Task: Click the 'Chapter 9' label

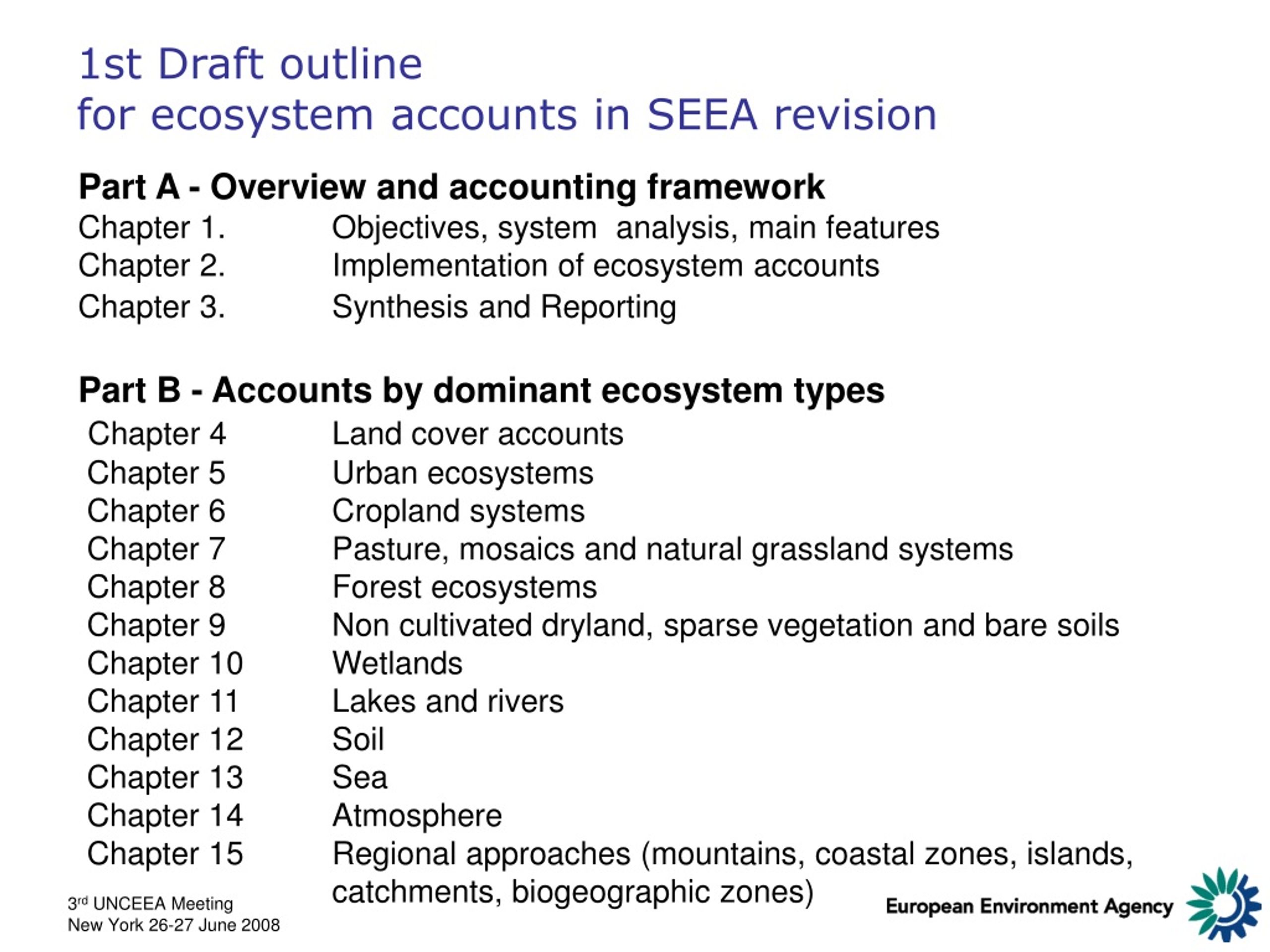Action: pyautogui.click(x=156, y=625)
